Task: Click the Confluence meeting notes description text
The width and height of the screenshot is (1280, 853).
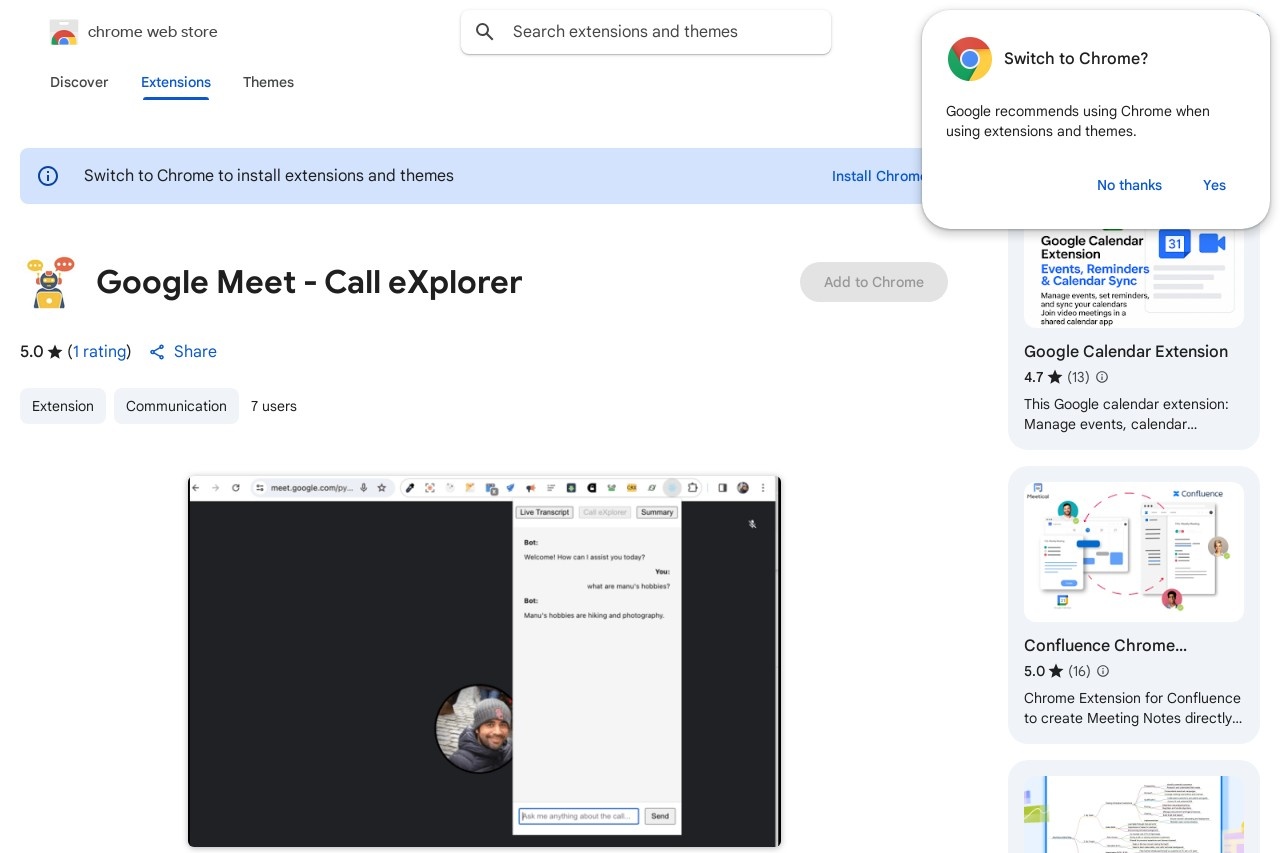Action: click(x=1133, y=708)
